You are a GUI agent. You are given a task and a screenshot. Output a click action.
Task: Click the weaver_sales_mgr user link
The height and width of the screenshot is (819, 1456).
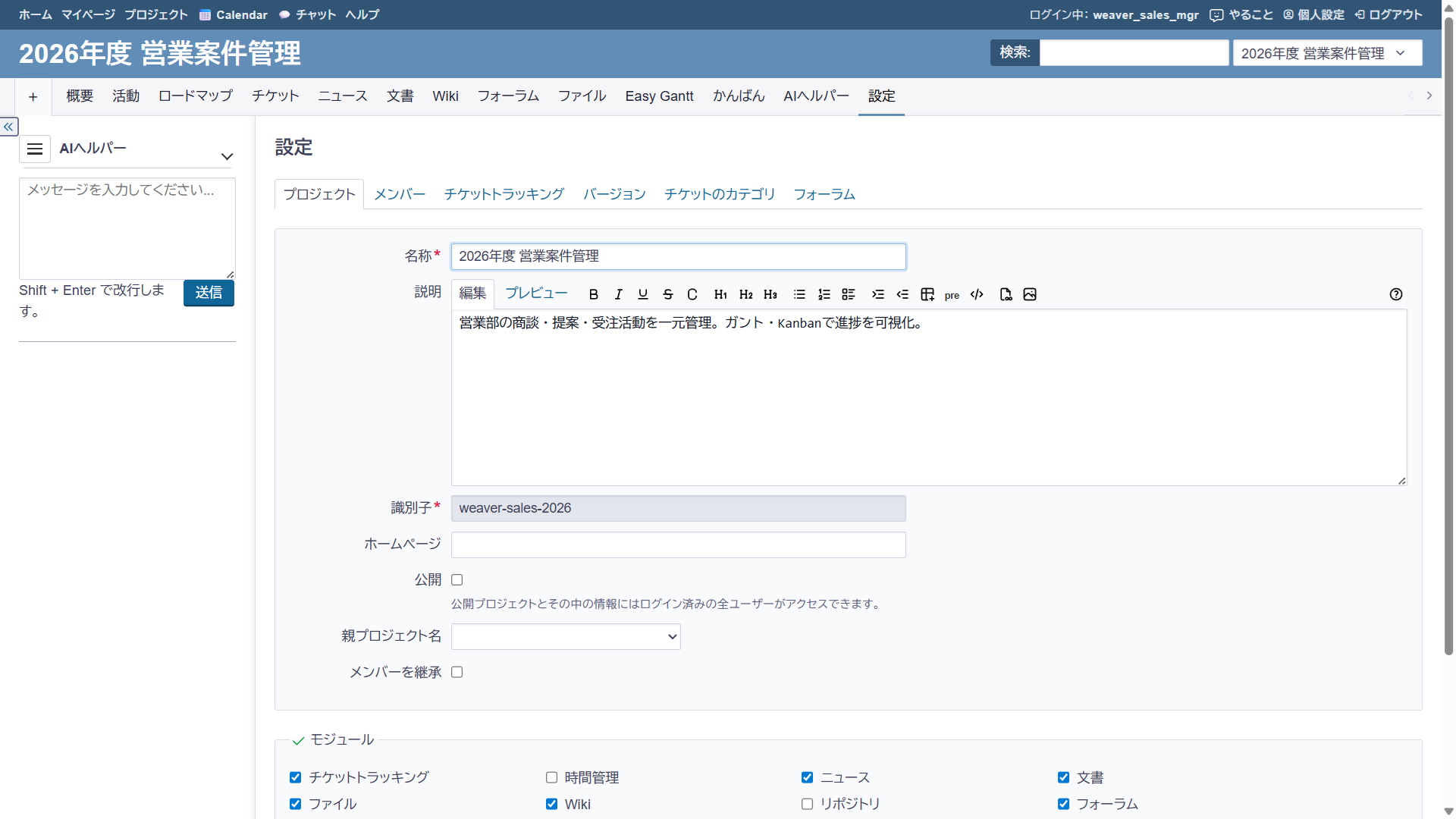coord(1146,14)
